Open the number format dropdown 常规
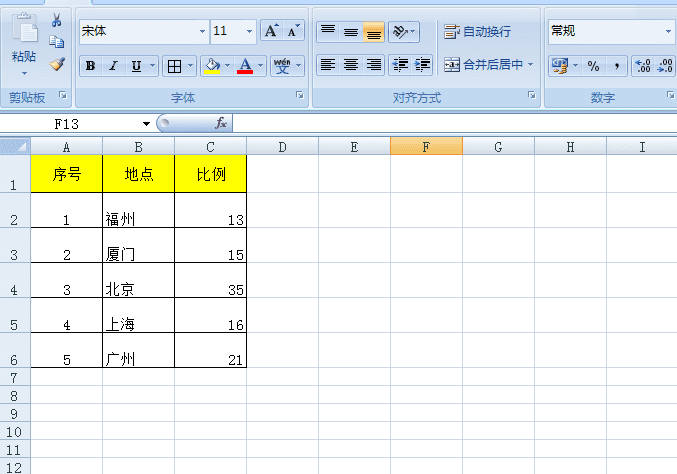 668,31
